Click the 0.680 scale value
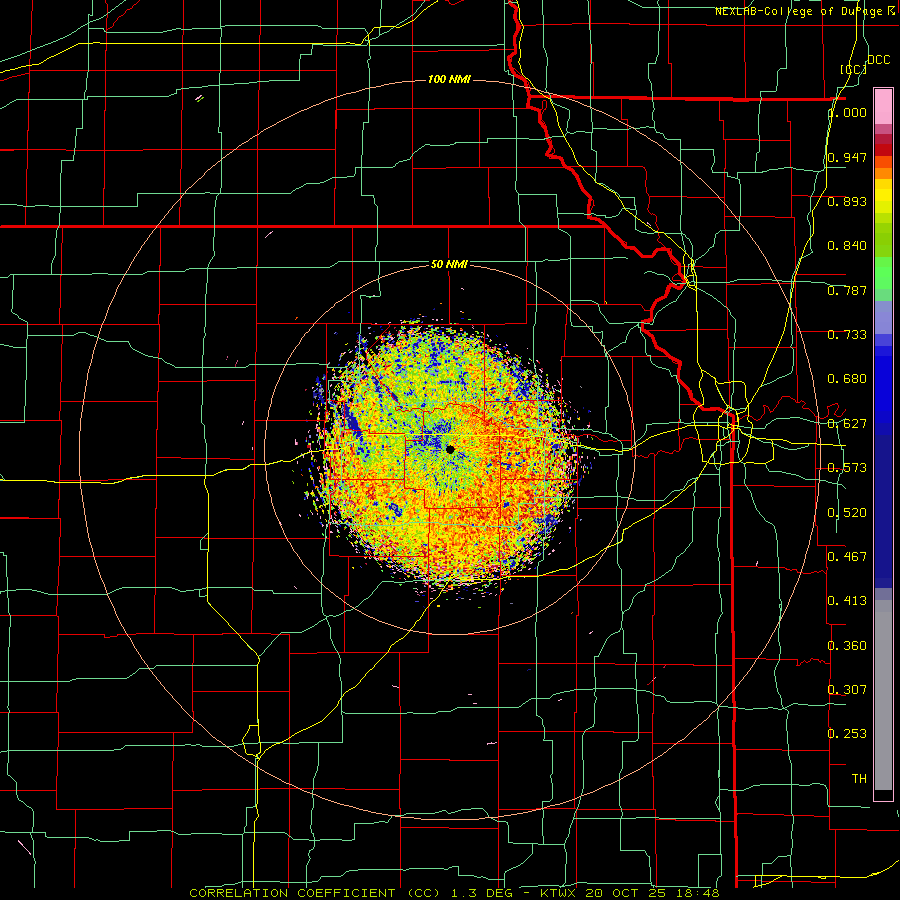Viewport: 900px width, 900px height. (847, 379)
